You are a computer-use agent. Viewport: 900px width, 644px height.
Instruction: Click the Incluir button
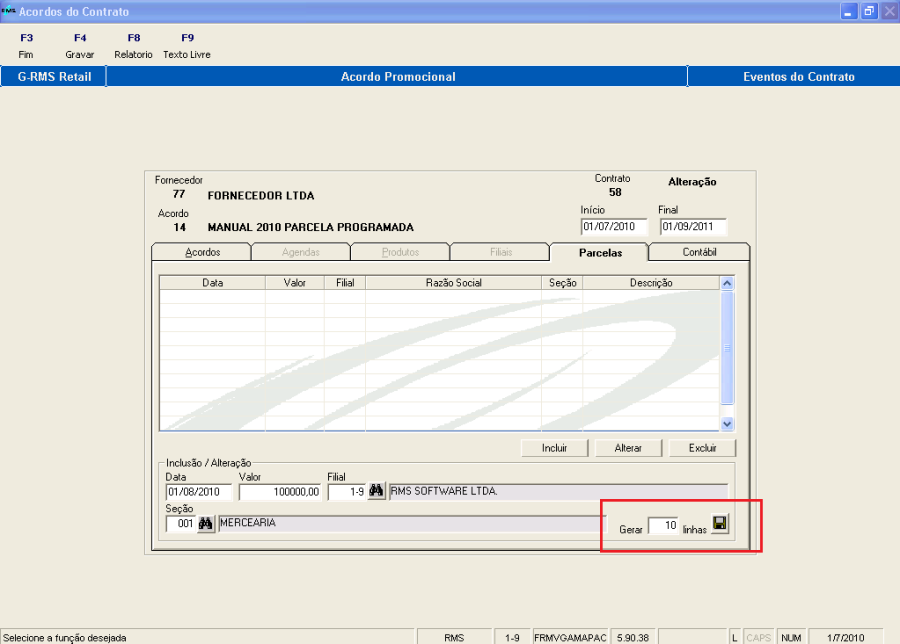click(x=554, y=448)
